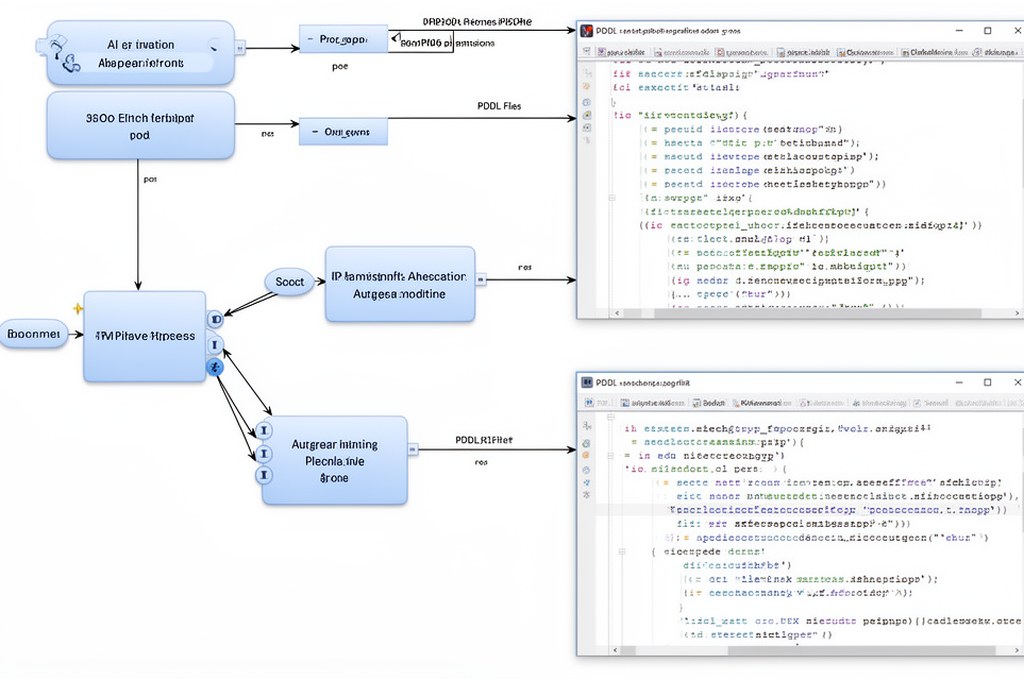Click the lower PDDL window's title icon
Image resolution: width=1024 pixels, height=680 pixels.
coord(586,382)
